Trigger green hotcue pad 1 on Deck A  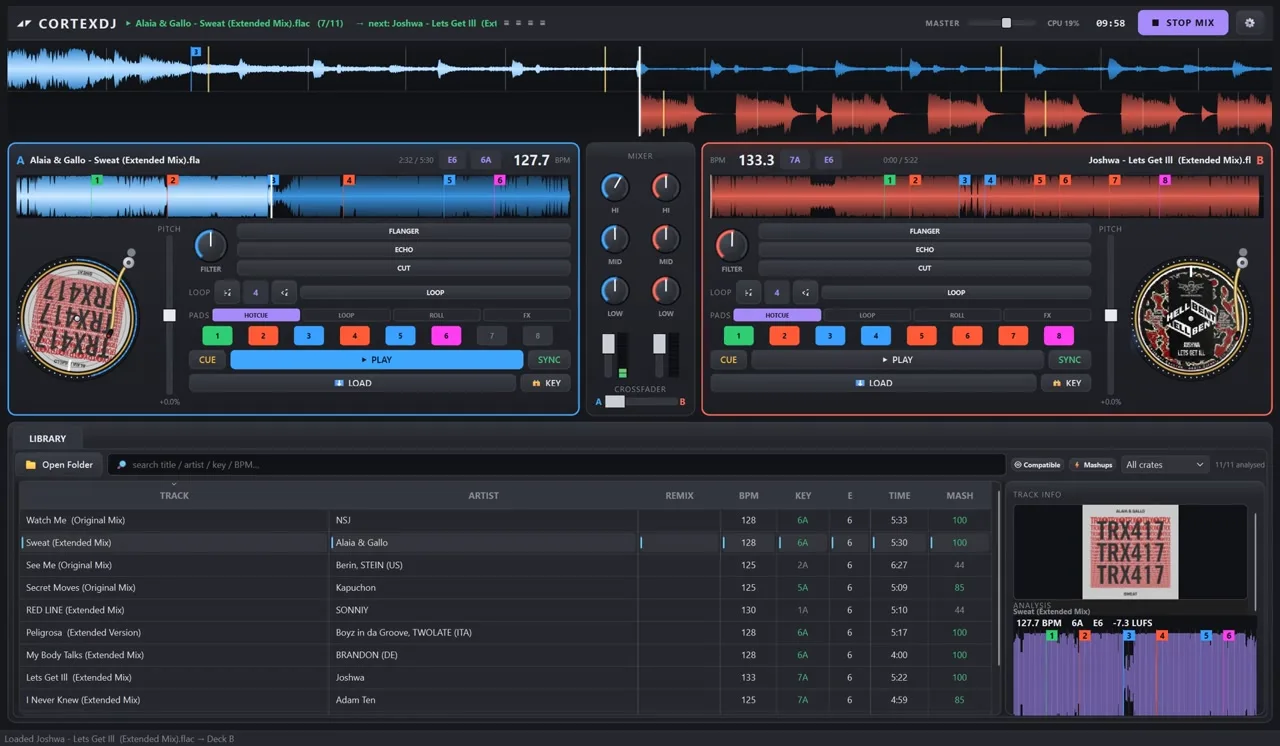tap(217, 336)
